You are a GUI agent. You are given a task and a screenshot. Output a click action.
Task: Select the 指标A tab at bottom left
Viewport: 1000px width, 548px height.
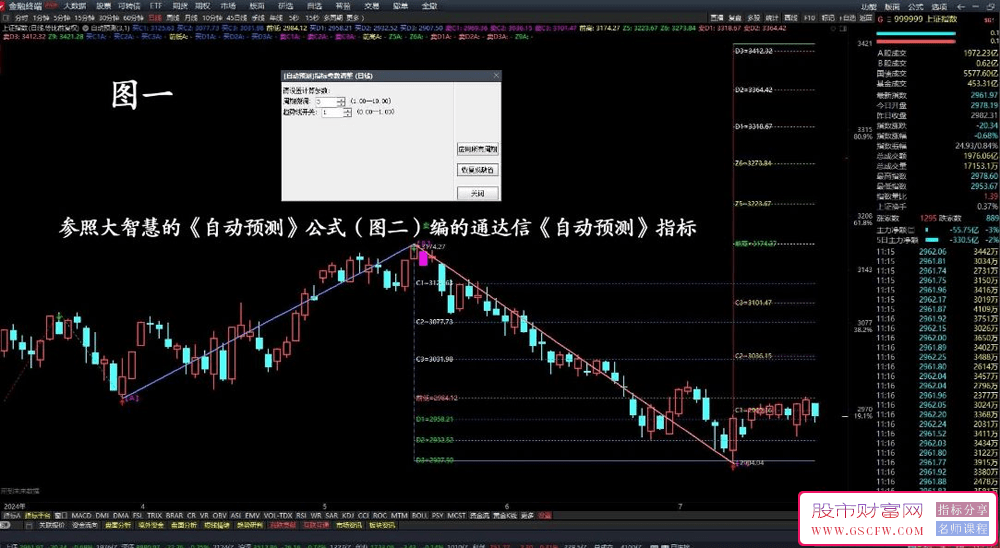(12, 515)
